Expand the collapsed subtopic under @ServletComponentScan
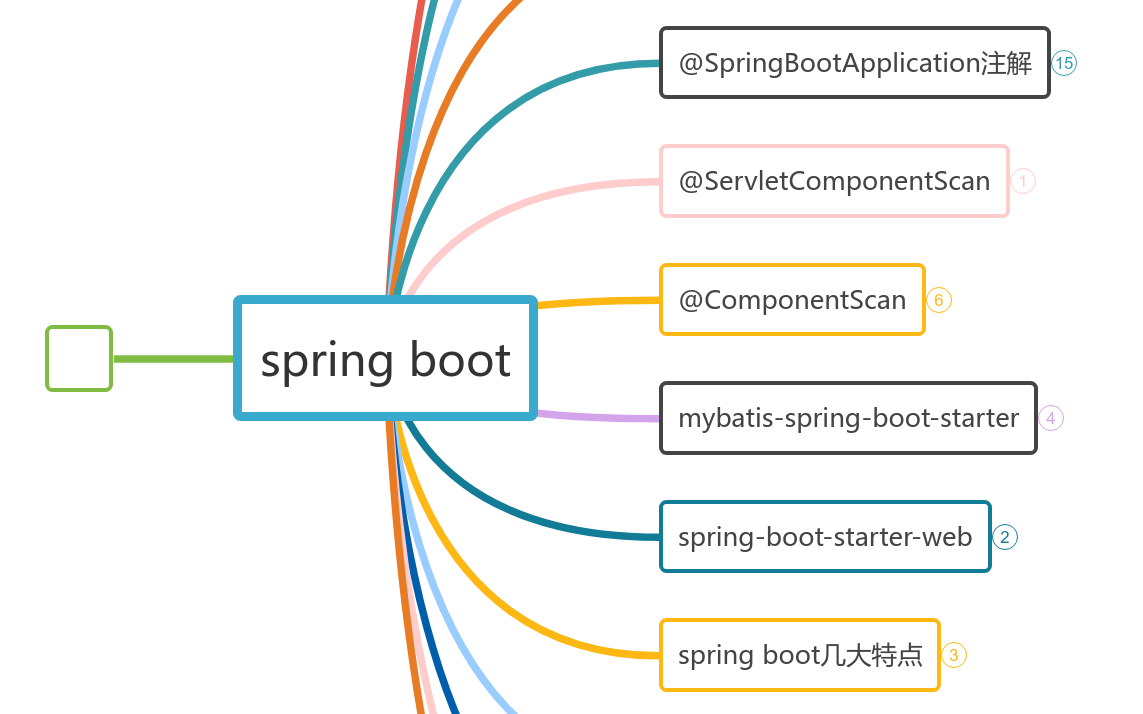This screenshot has height=714, width=1143. (1022, 181)
